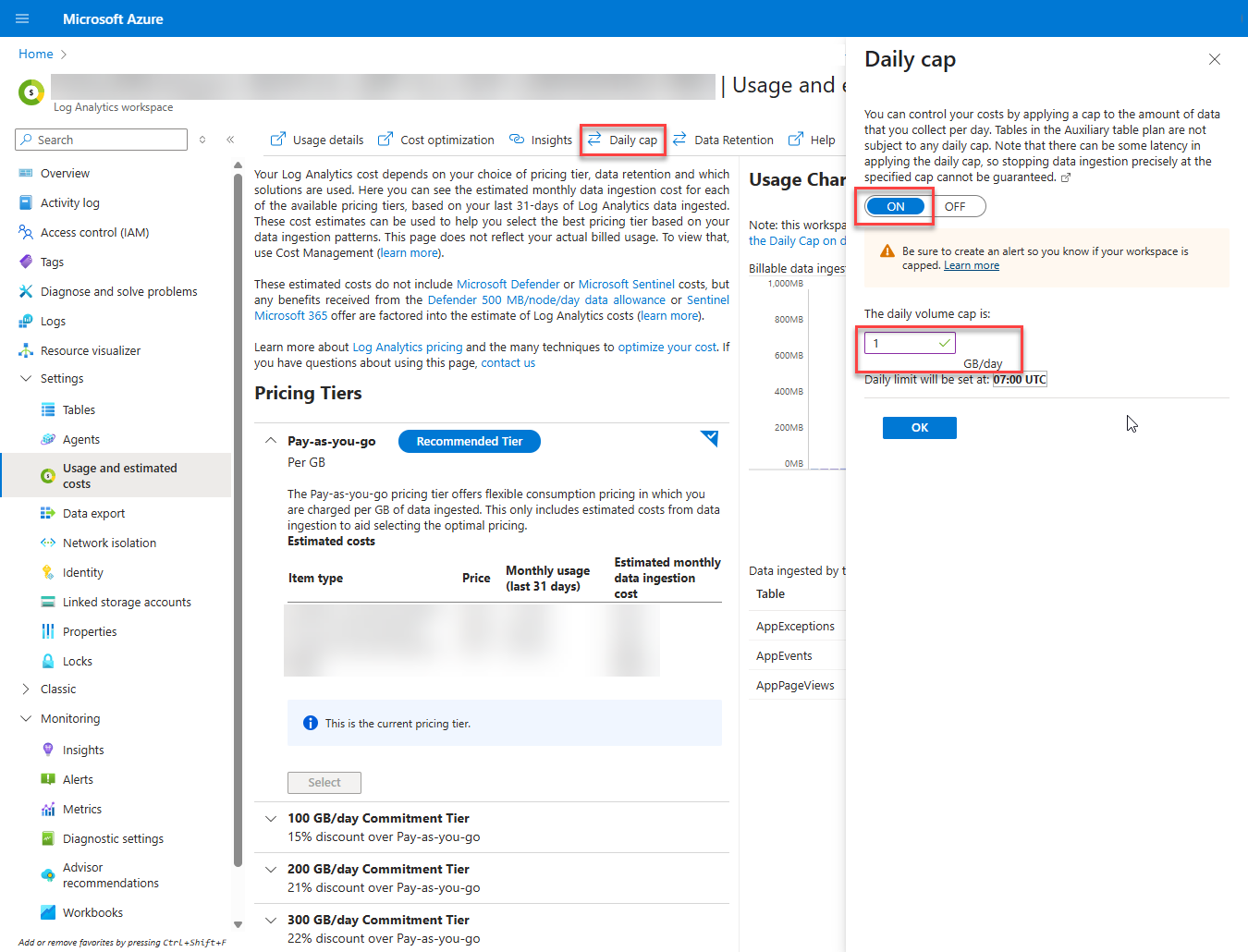Click Learn more in alert warning
Image resolution: width=1248 pixels, height=952 pixels.
coord(972,265)
